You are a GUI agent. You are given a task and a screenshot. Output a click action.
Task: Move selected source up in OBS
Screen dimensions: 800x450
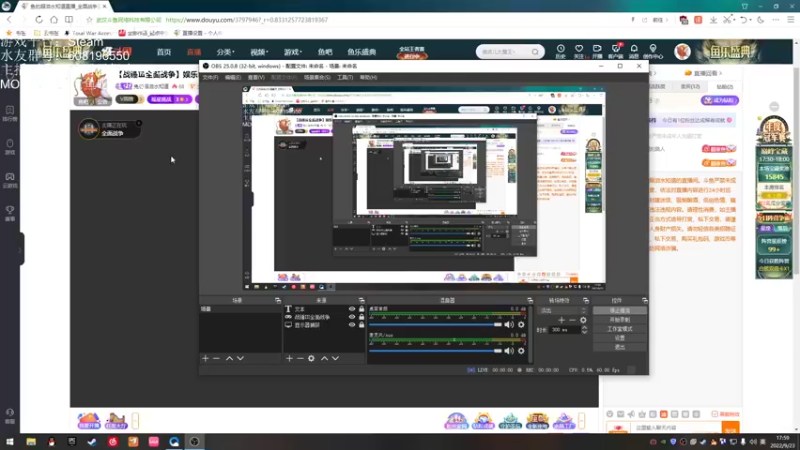tap(324, 359)
